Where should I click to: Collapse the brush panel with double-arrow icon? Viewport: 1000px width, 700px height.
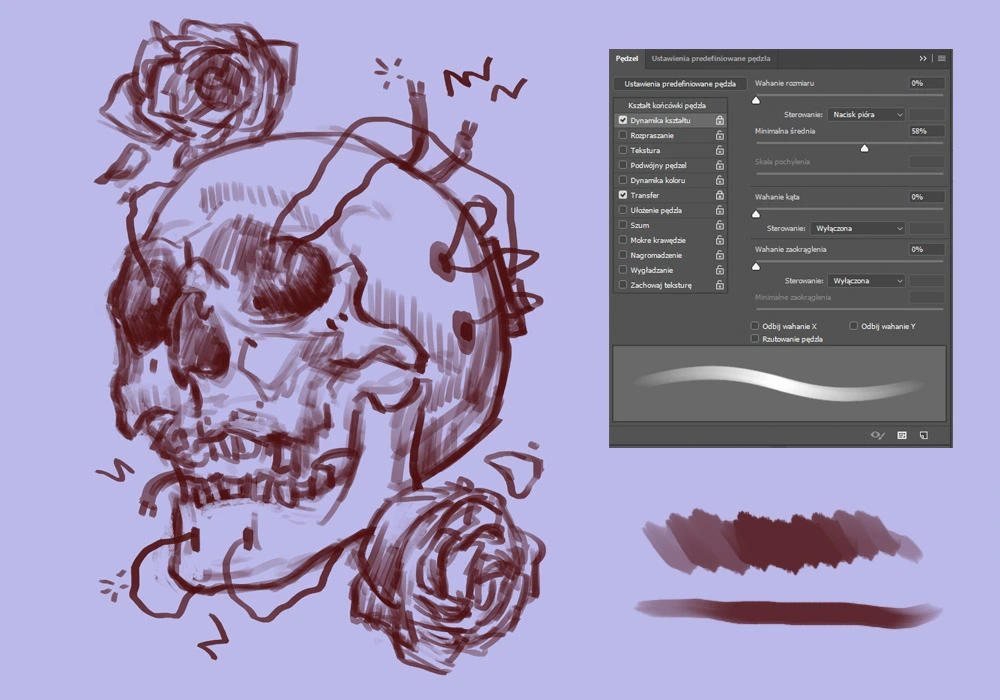point(923,59)
